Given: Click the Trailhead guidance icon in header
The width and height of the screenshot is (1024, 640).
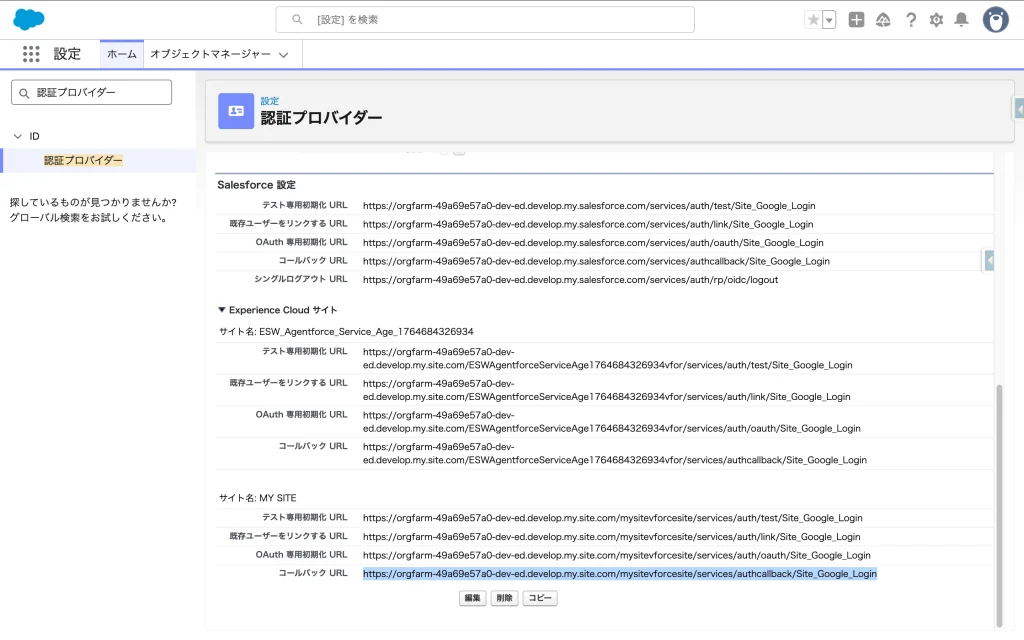Looking at the screenshot, I should pos(883,20).
